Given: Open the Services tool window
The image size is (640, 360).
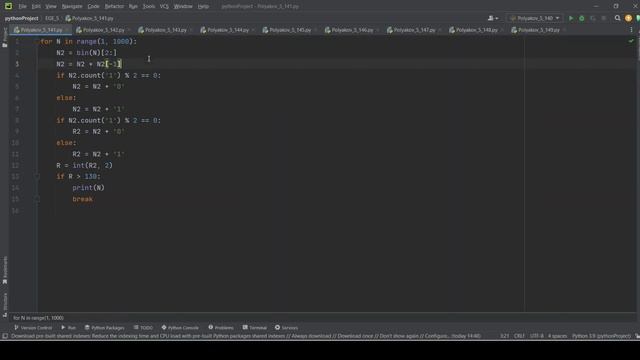Looking at the screenshot, I should click(x=287, y=328).
